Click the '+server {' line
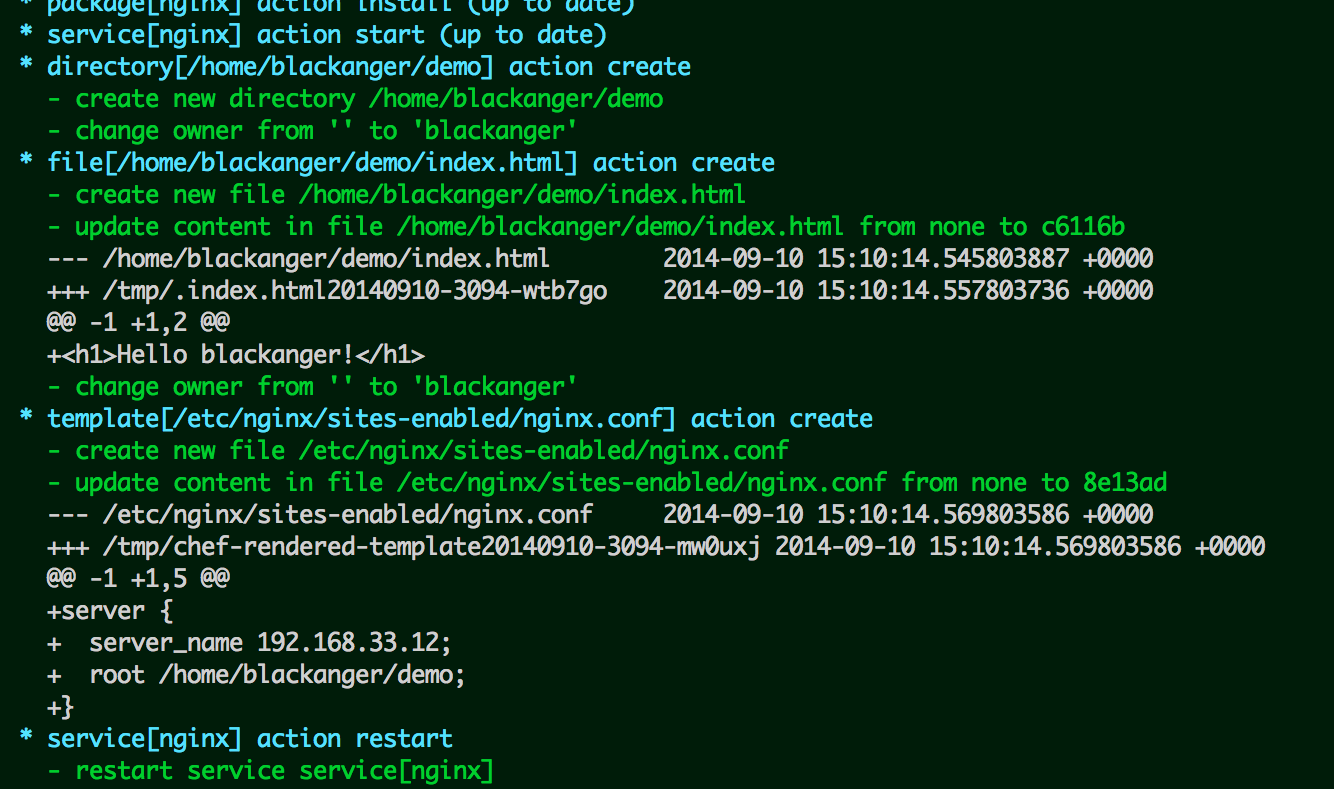 [110, 611]
